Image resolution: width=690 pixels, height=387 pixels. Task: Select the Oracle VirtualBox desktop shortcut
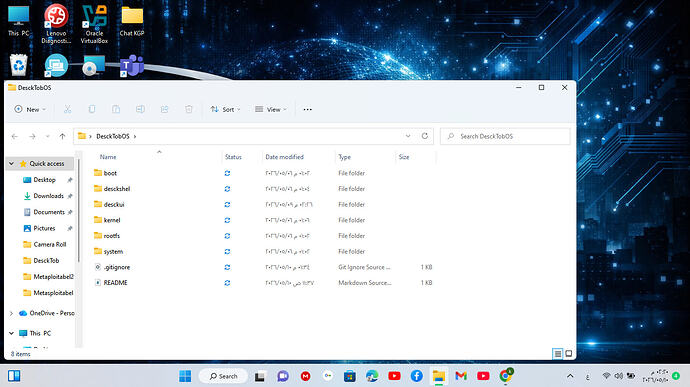[94, 24]
